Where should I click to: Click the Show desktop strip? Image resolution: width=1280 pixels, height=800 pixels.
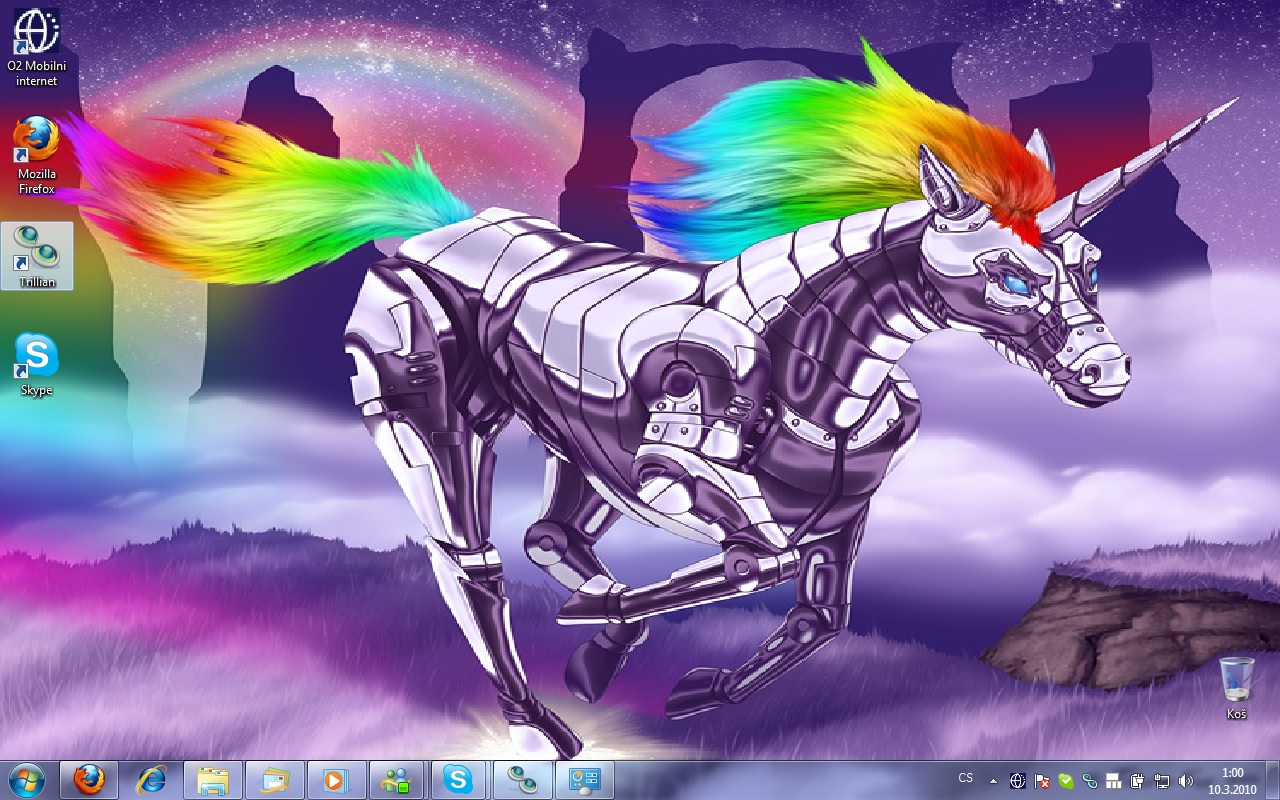pyautogui.click(x=1272, y=780)
